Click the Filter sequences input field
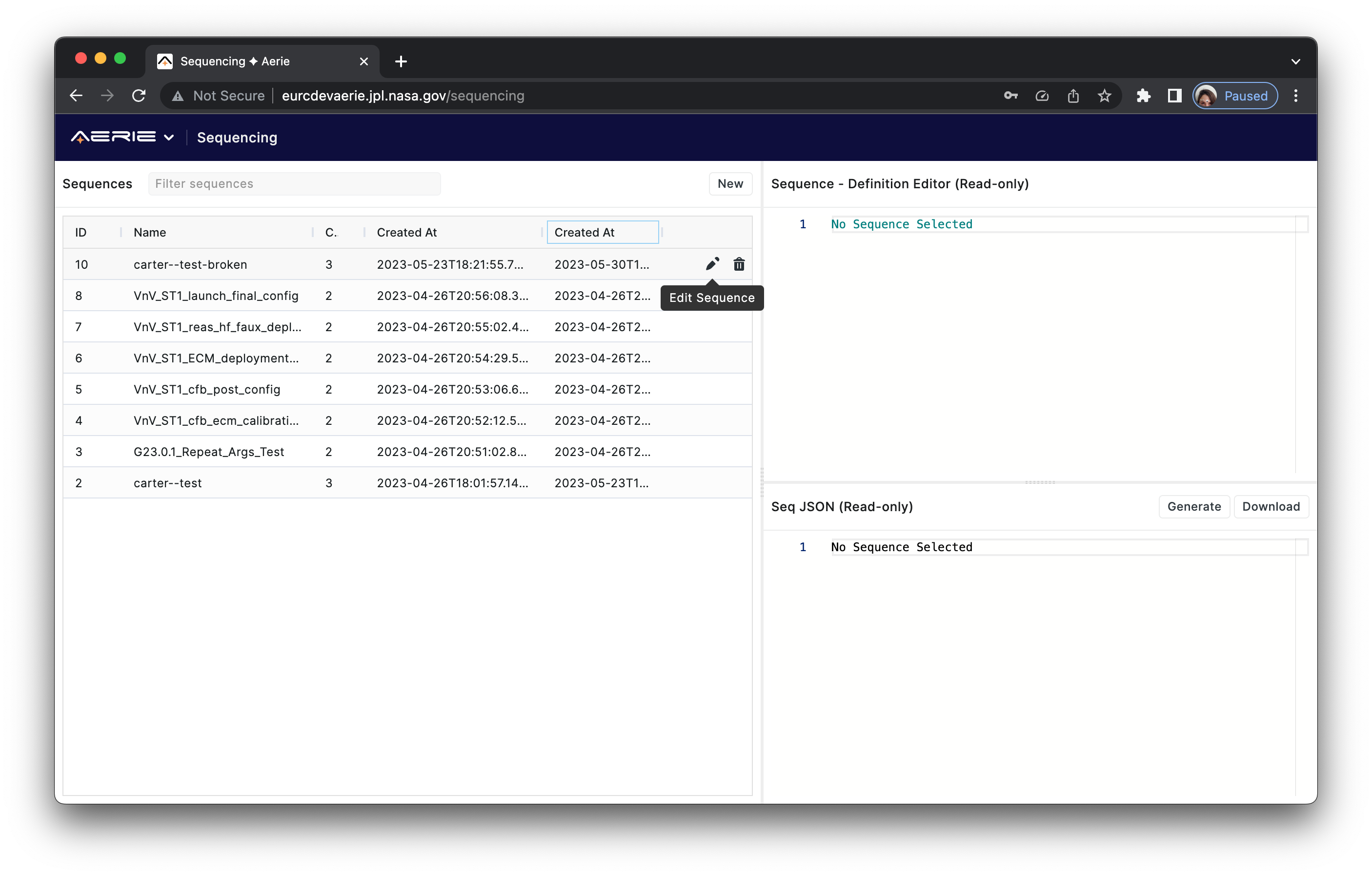The image size is (1372, 876). [x=294, y=183]
